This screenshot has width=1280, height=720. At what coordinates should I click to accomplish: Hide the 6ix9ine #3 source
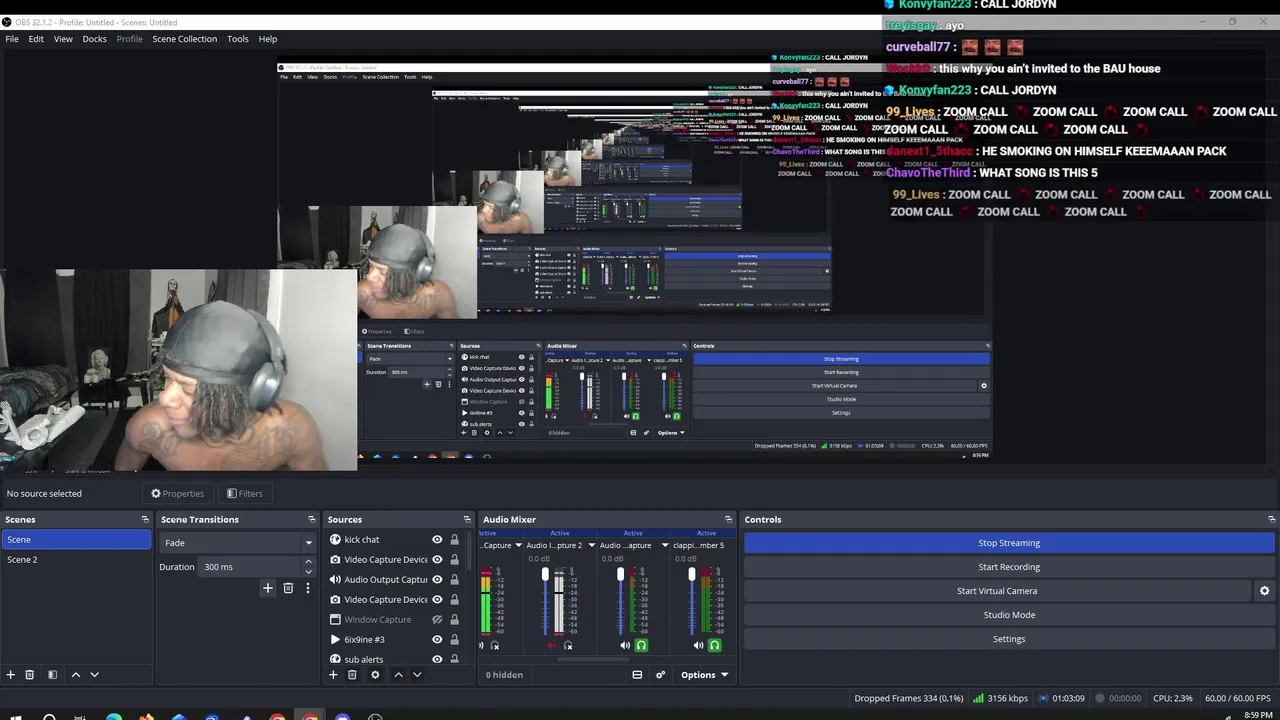coord(437,640)
